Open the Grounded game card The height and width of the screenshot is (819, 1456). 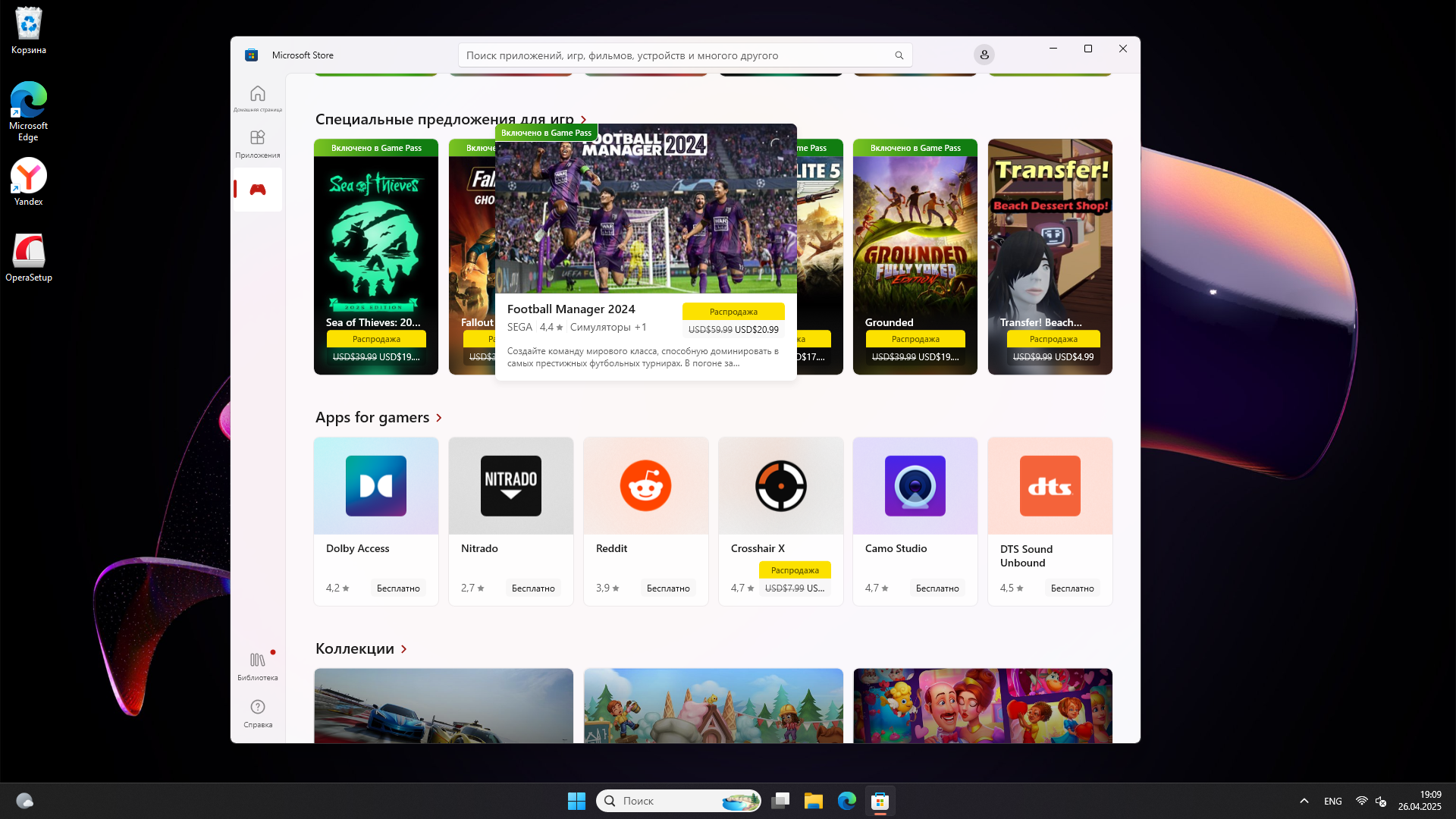tap(915, 243)
